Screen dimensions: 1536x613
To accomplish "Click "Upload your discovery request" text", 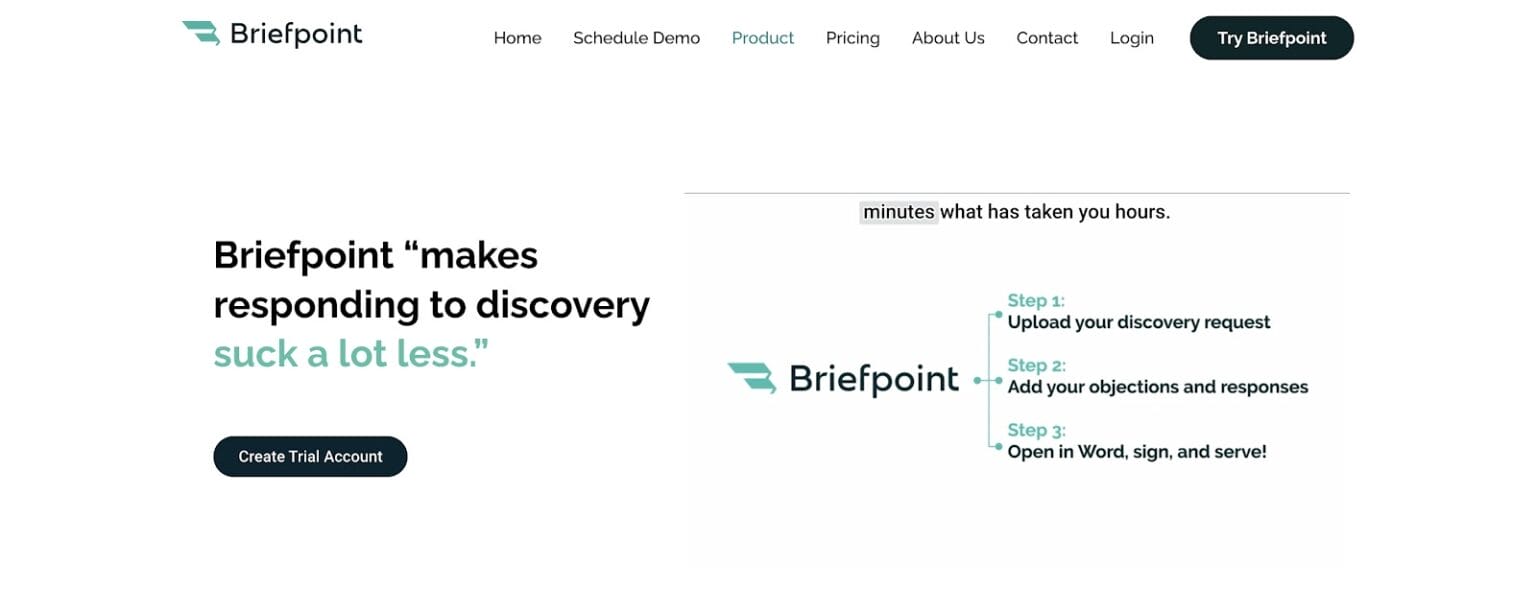I will [x=1139, y=322].
